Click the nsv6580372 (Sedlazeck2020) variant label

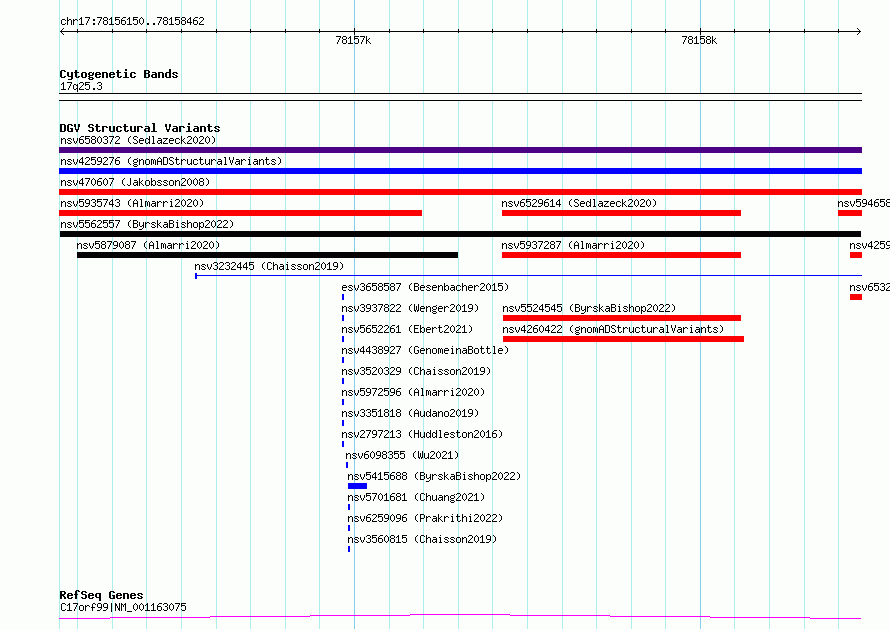pyautogui.click(x=138, y=140)
